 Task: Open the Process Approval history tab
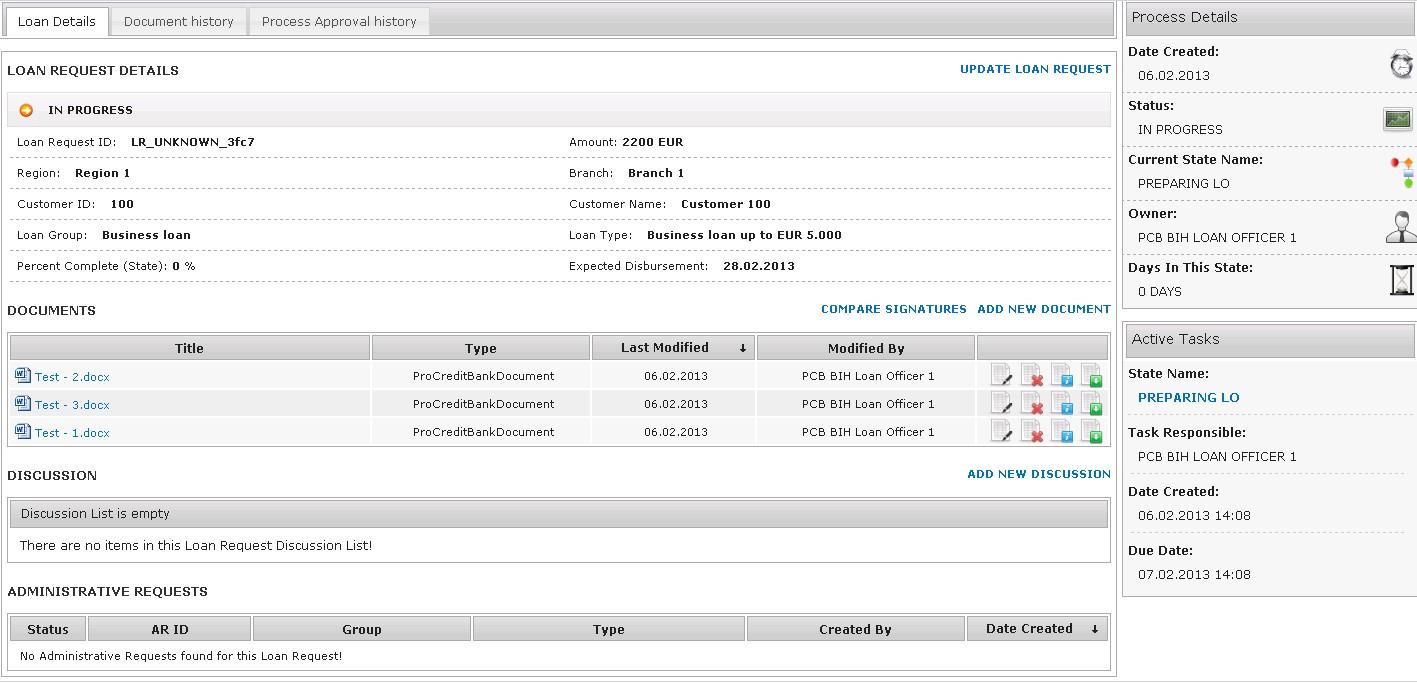point(339,21)
